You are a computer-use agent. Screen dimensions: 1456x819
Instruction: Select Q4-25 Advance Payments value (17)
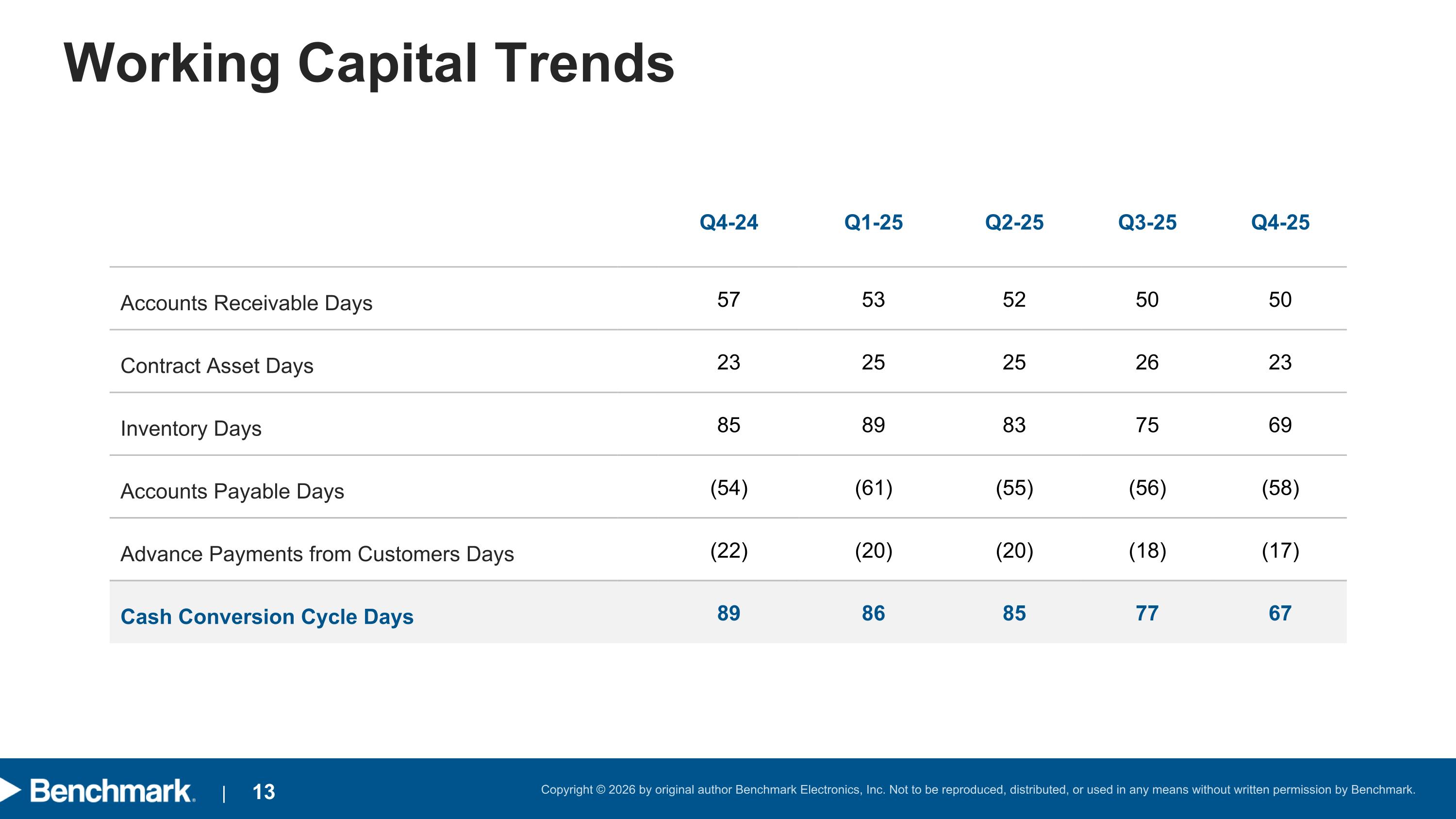pos(1280,551)
